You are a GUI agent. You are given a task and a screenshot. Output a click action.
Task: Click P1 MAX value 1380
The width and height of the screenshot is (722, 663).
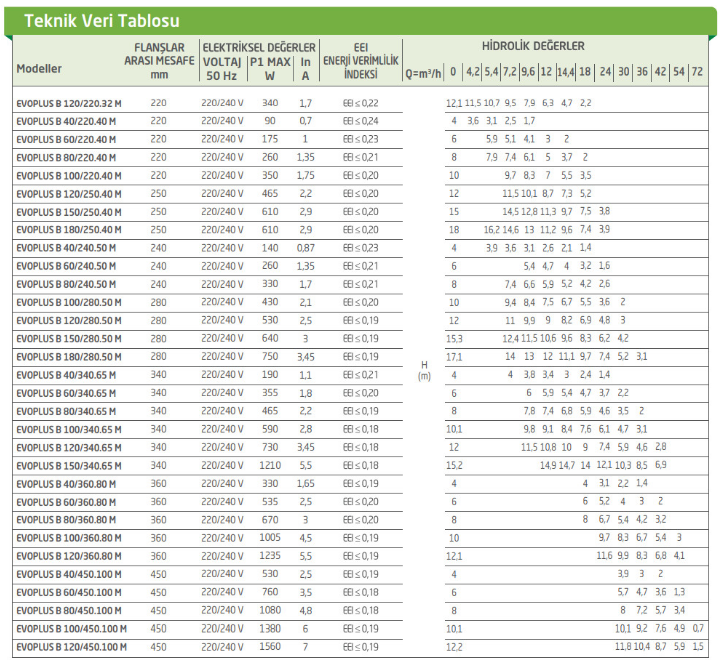click(x=270, y=628)
